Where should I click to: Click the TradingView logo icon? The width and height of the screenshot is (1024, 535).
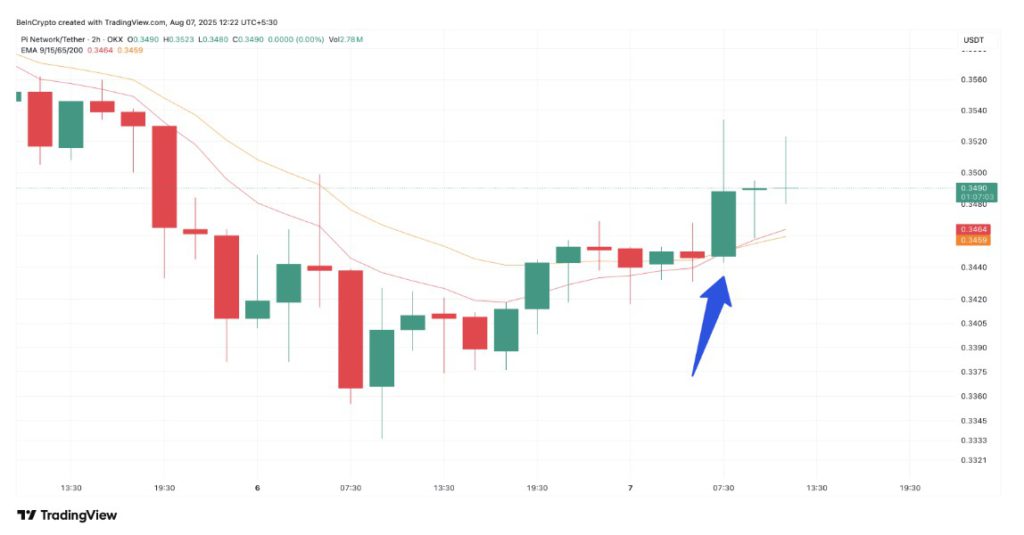point(27,515)
